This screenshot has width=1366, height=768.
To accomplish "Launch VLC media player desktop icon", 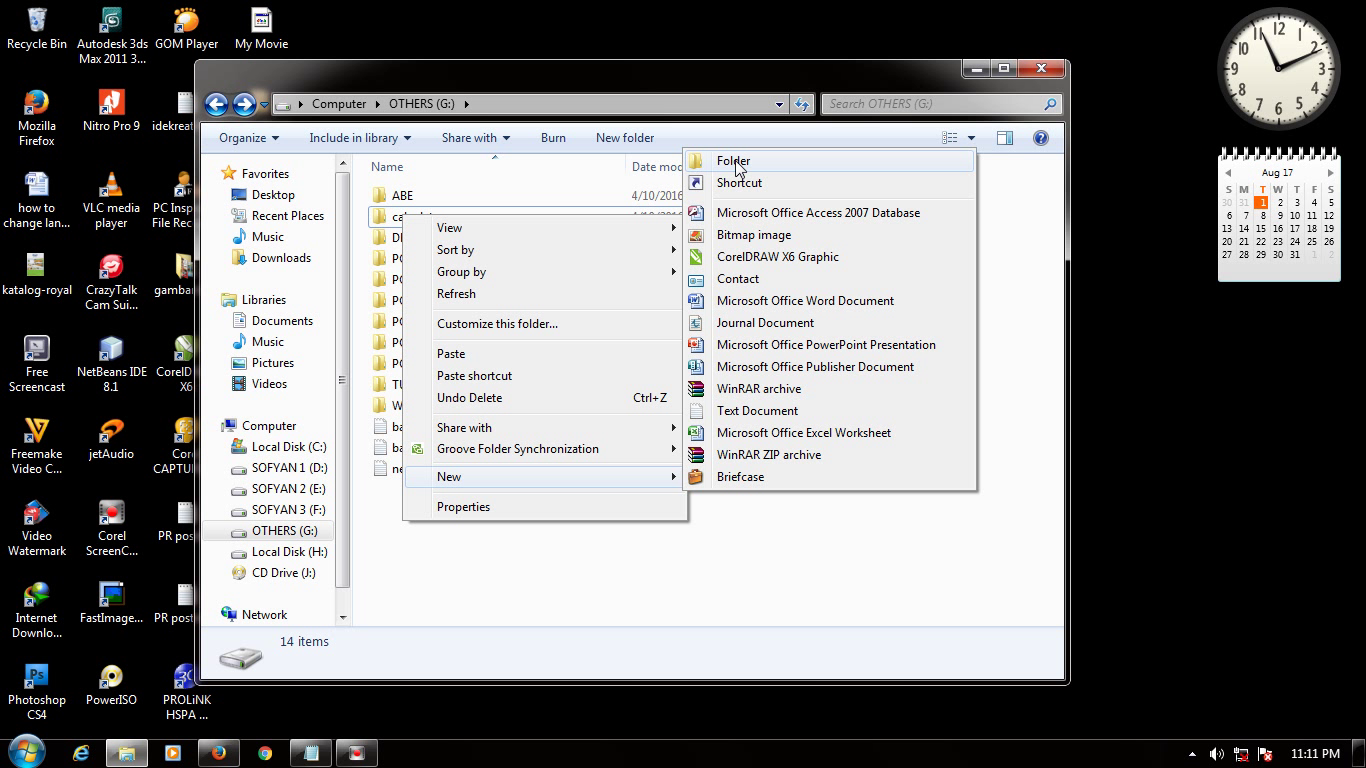I will [x=111, y=200].
